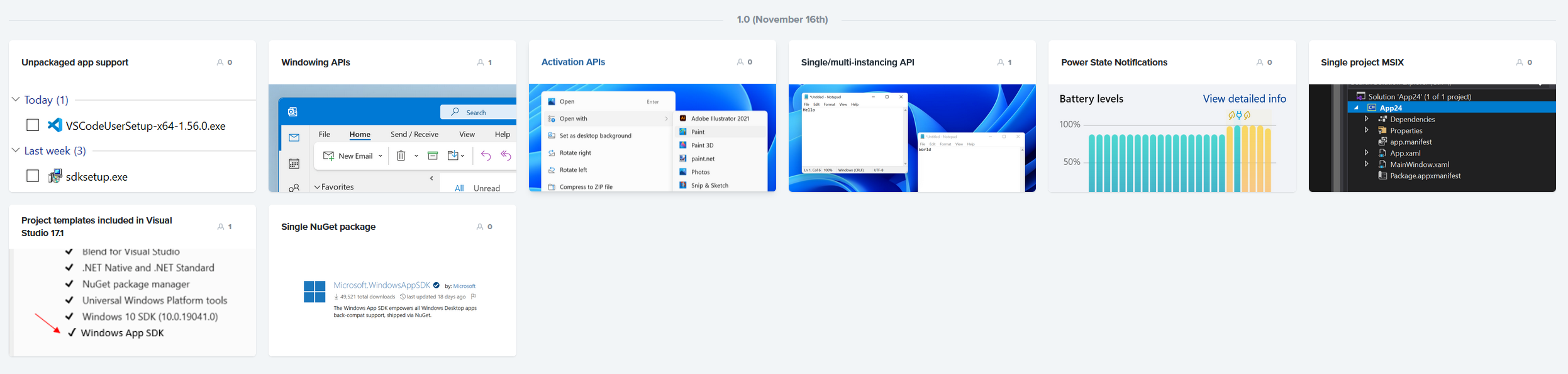Open the Microsoft.WindowsAppSDK package link
1568x374 pixels.
tap(382, 285)
